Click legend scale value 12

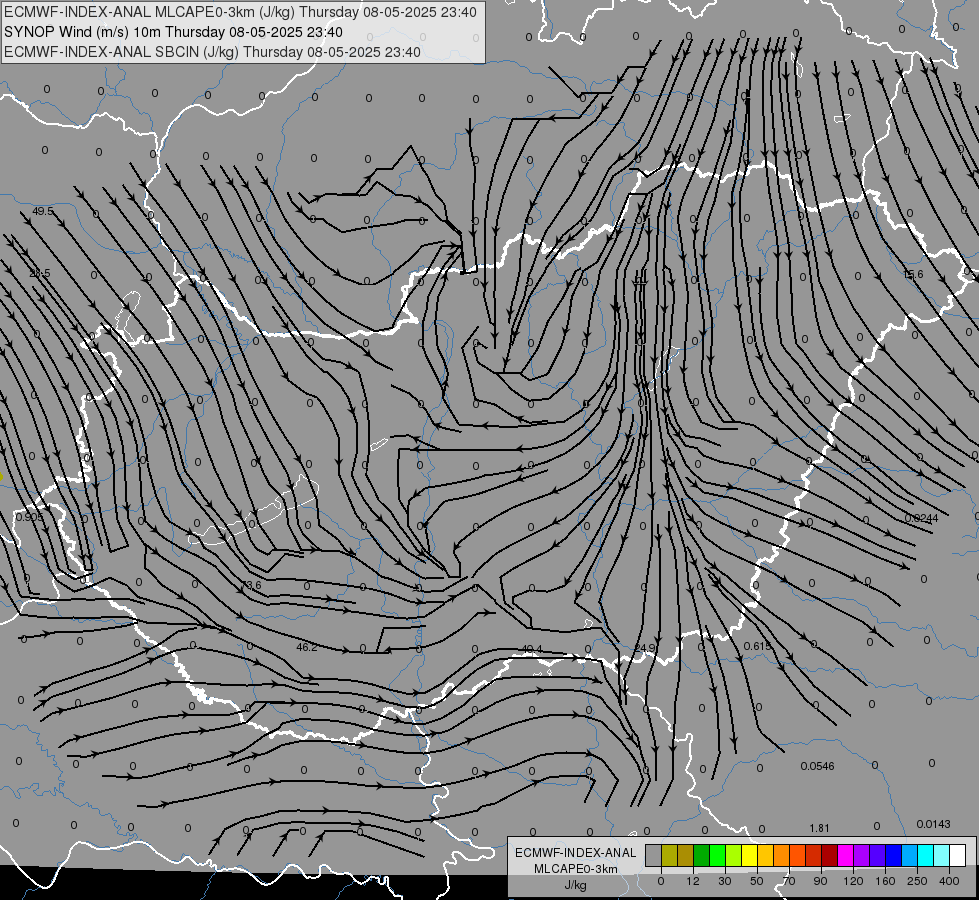click(693, 881)
